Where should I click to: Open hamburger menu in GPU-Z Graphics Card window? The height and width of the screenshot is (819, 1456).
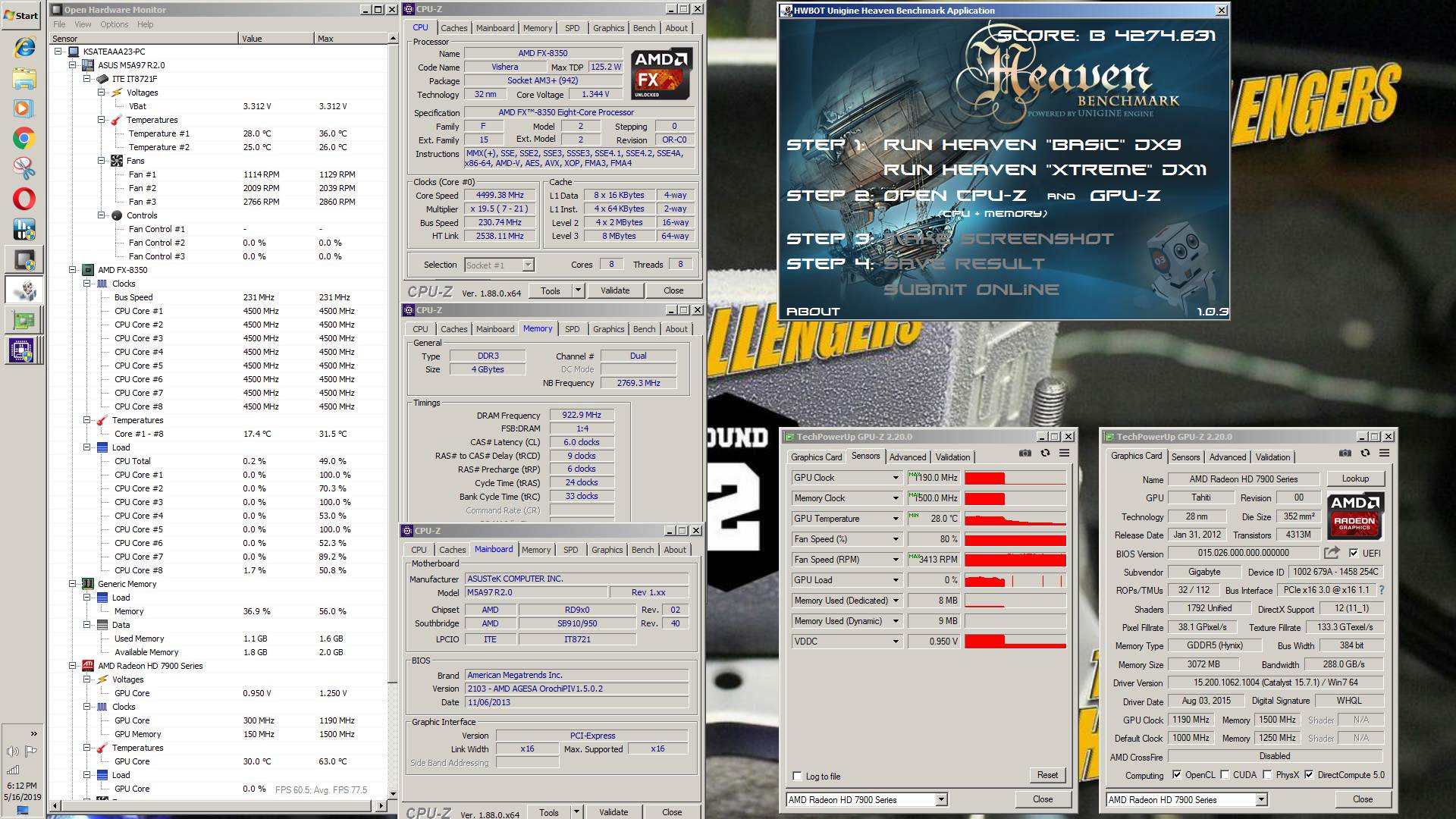[x=1384, y=453]
